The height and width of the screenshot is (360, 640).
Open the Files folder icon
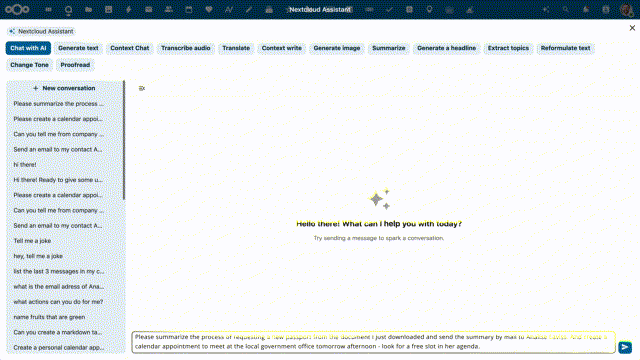(x=88, y=9)
